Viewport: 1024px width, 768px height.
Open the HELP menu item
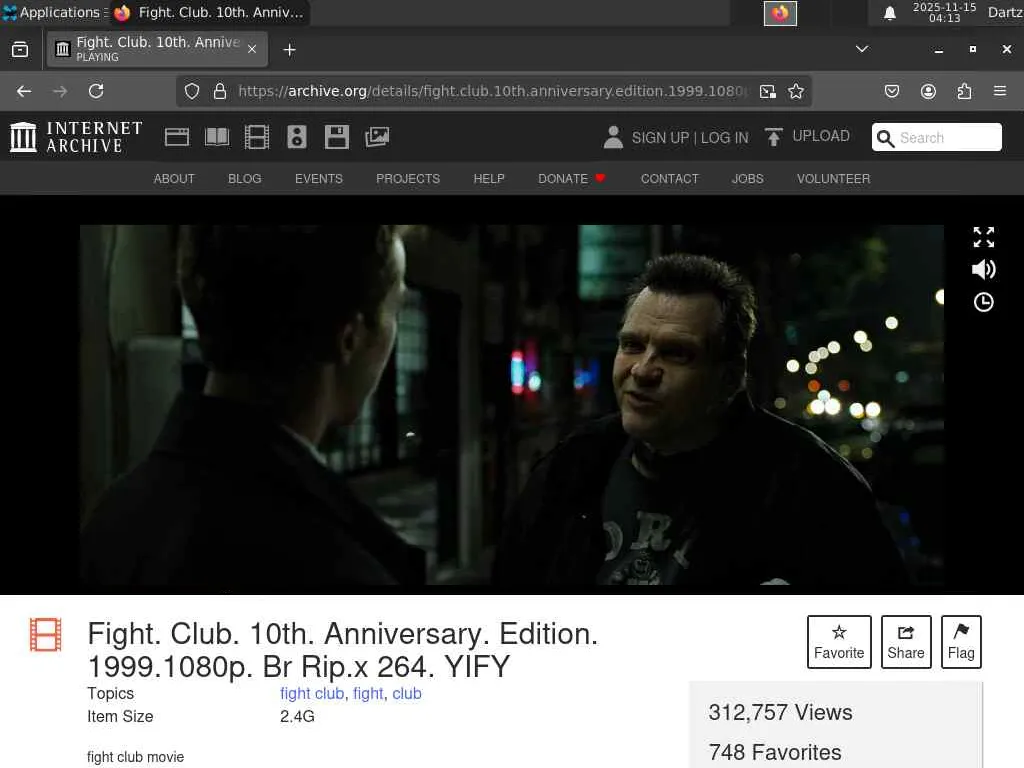pyautogui.click(x=489, y=178)
